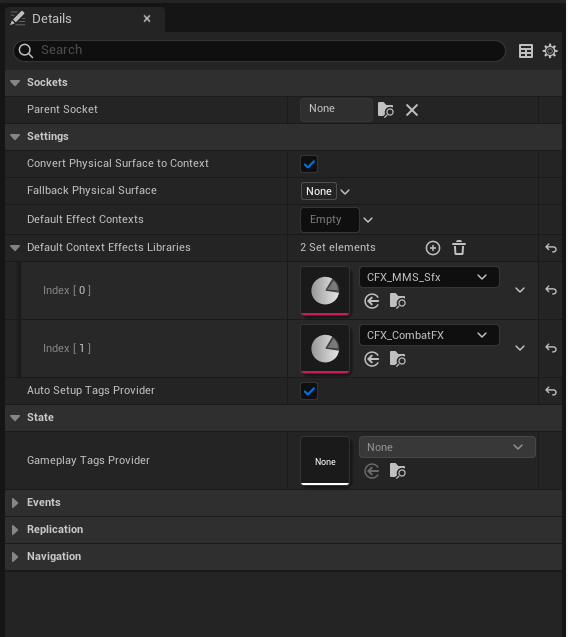This screenshot has width=568, height=637.
Task: Open Index 1 element options chevron
Action: 520,348
